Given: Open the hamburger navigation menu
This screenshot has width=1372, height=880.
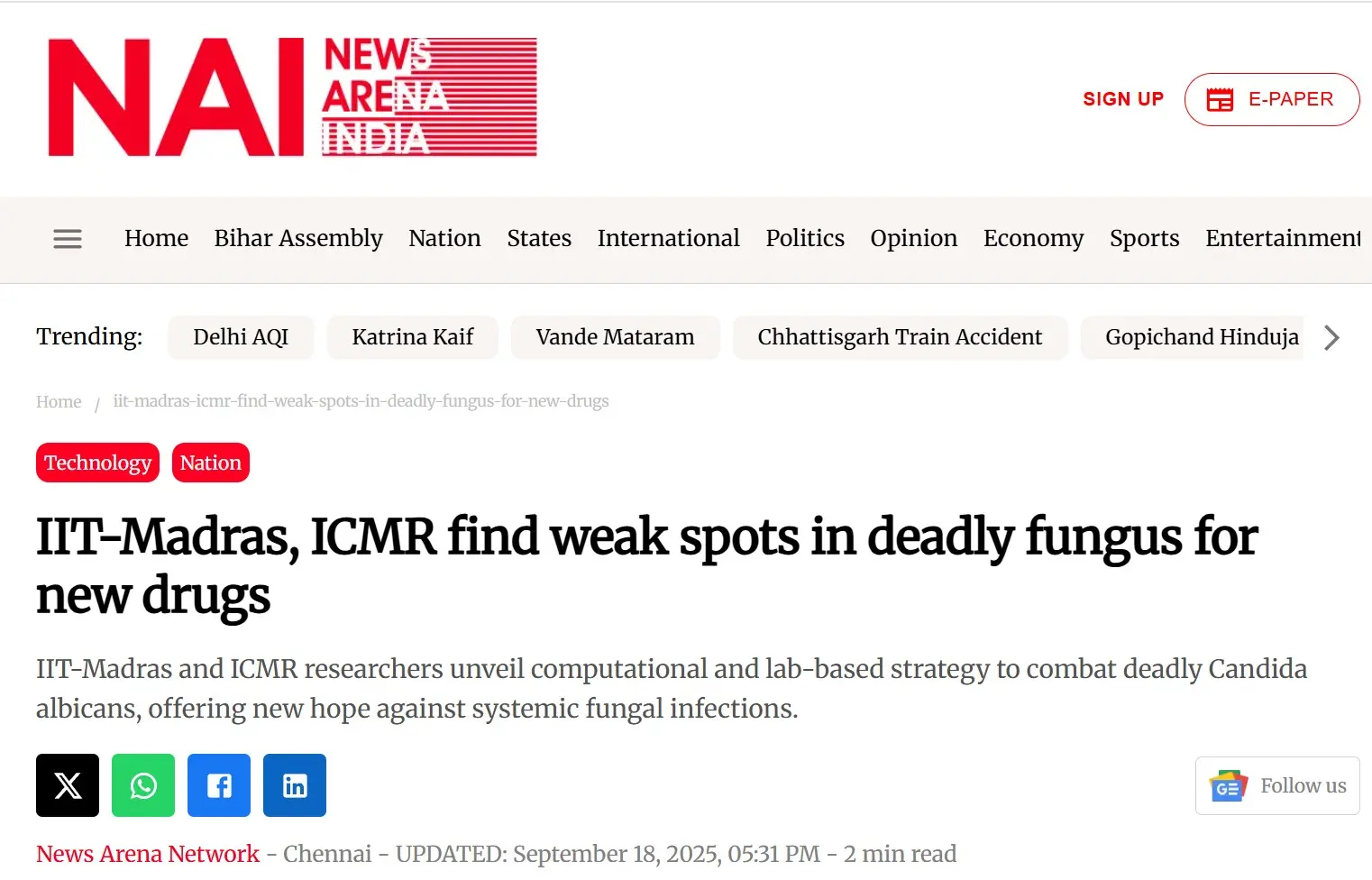Looking at the screenshot, I should pyautogui.click(x=67, y=238).
